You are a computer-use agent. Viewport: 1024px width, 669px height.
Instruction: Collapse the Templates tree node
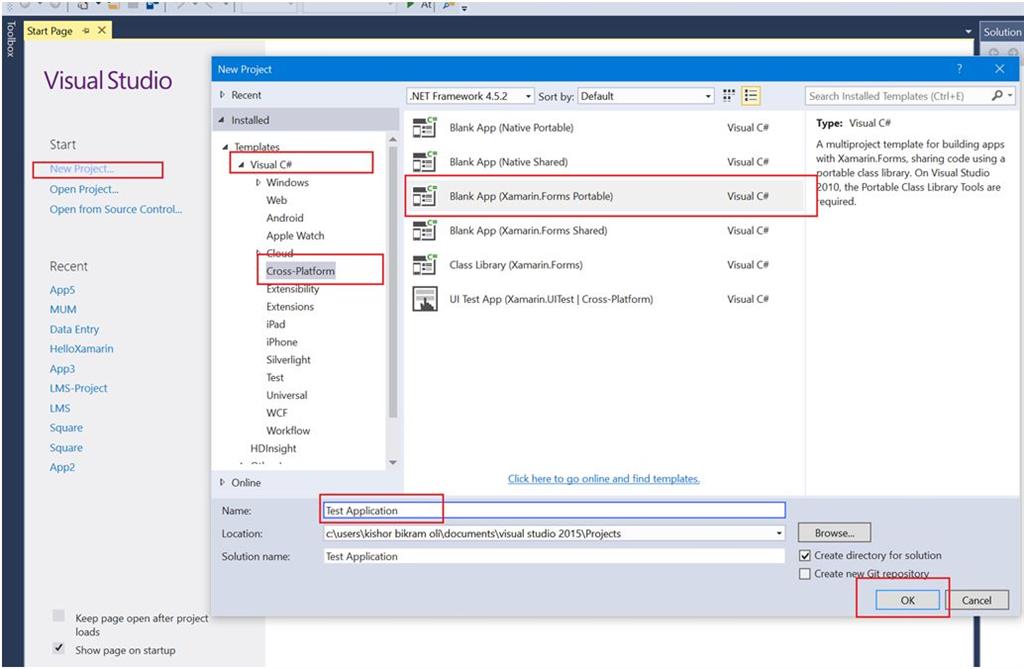tap(225, 147)
